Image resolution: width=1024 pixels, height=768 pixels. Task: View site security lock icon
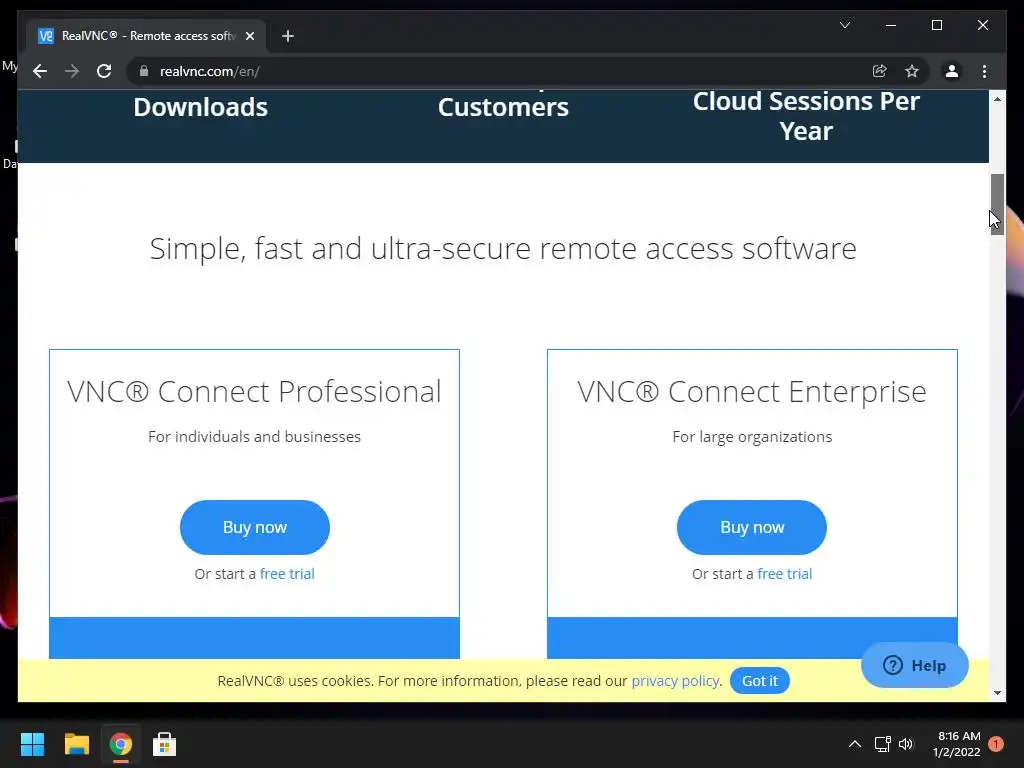144,71
